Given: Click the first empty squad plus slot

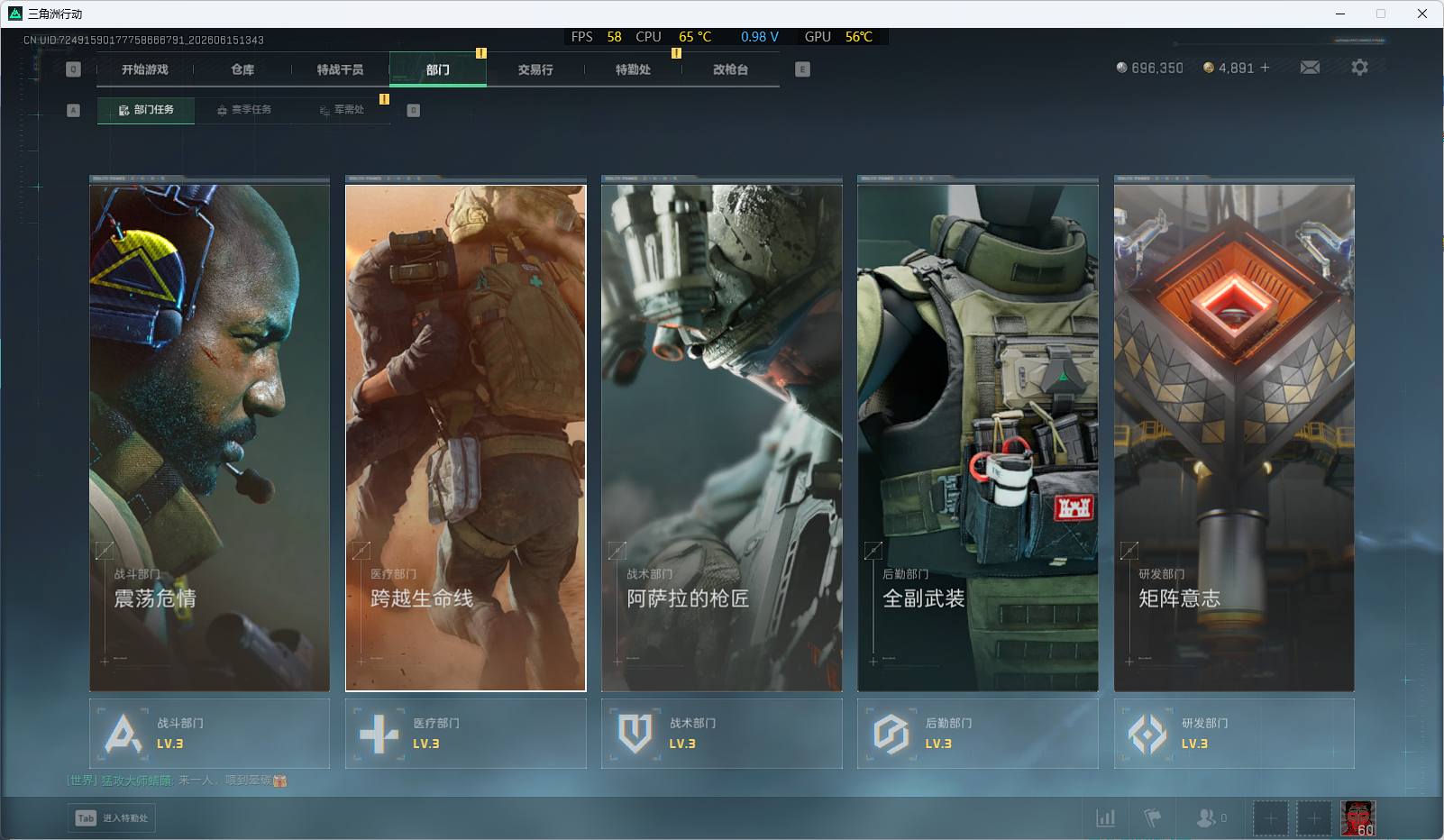Looking at the screenshot, I should 1270,818.
